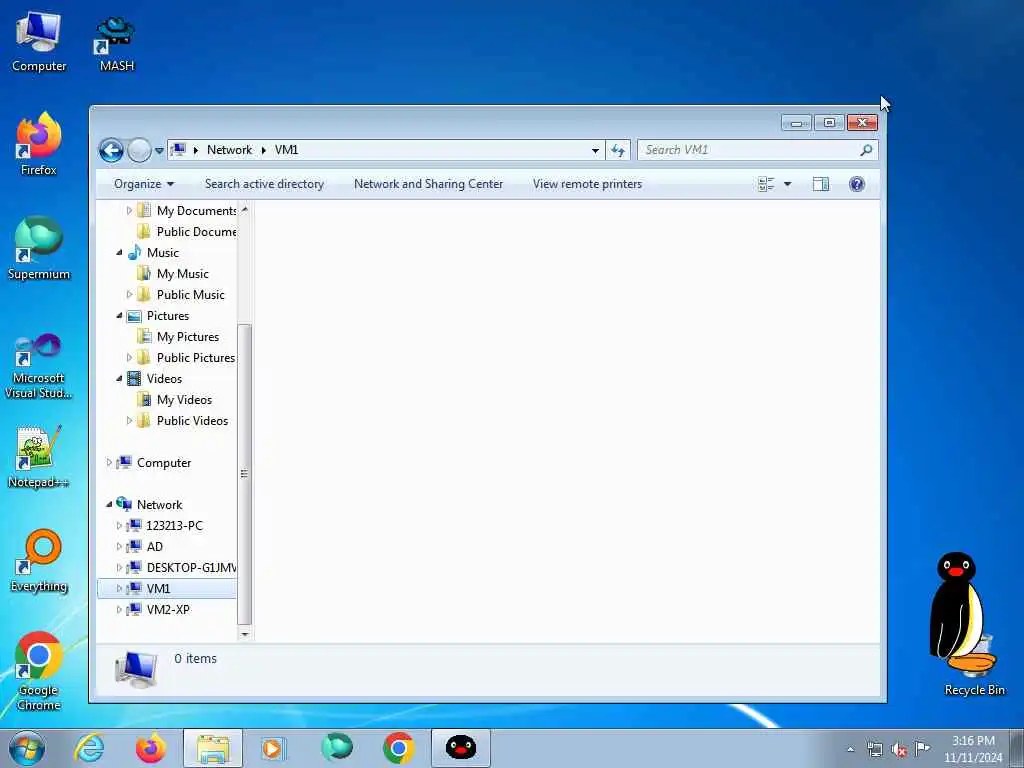The image size is (1024, 768).
Task: Switch to the Windows Explorer taskbar button
Action: (x=213, y=748)
